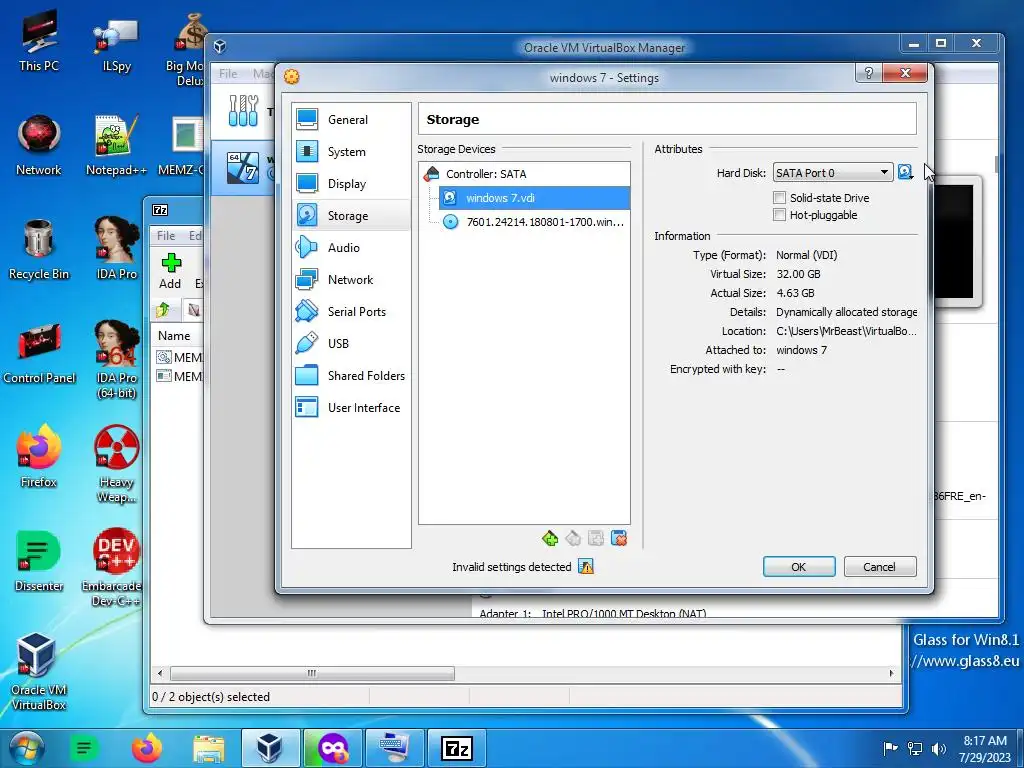Viewport: 1024px width, 768px height.
Task: Select the IDA Pro desktop icon
Action: 116,248
